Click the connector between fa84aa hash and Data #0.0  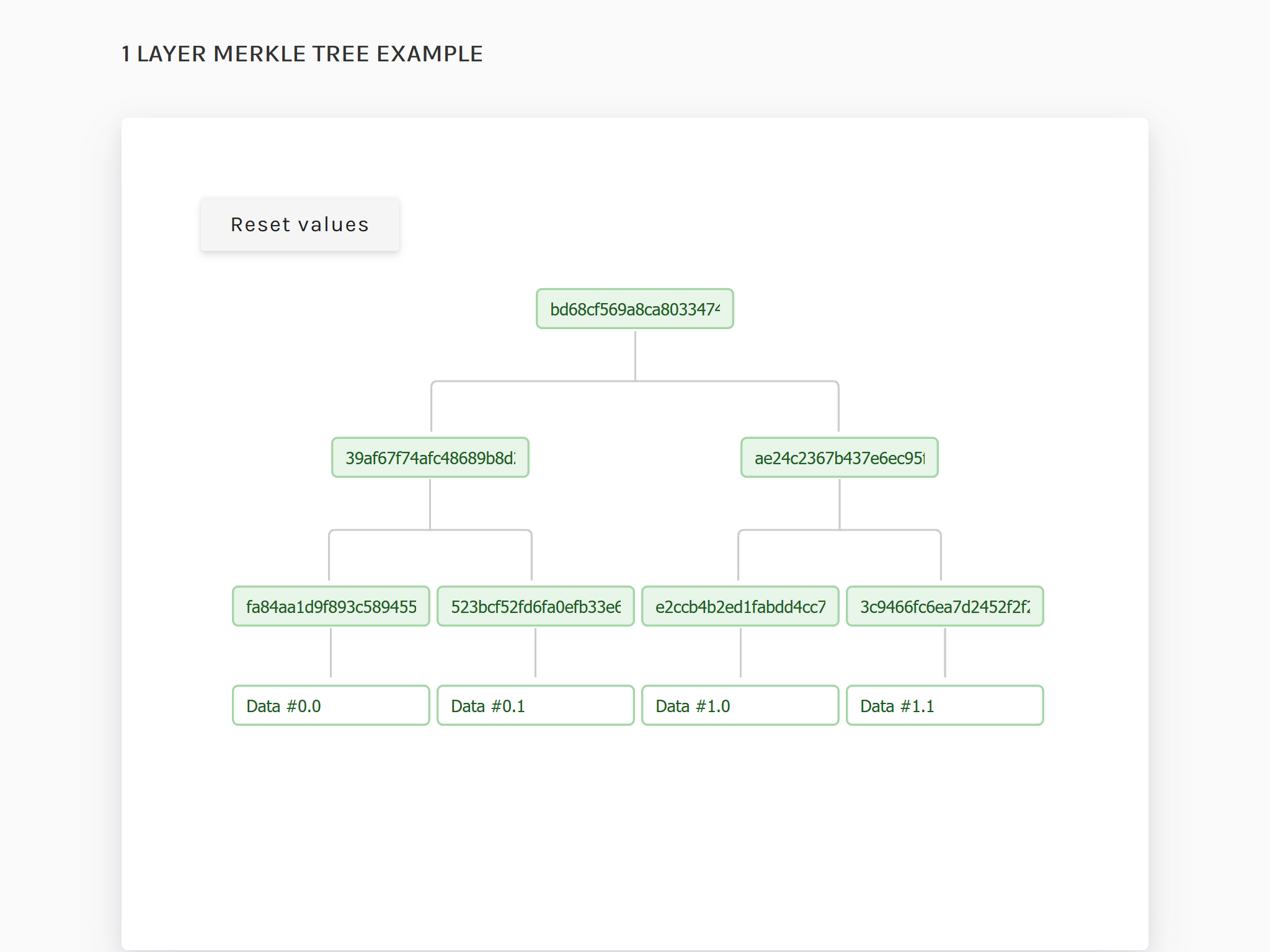[331, 652]
